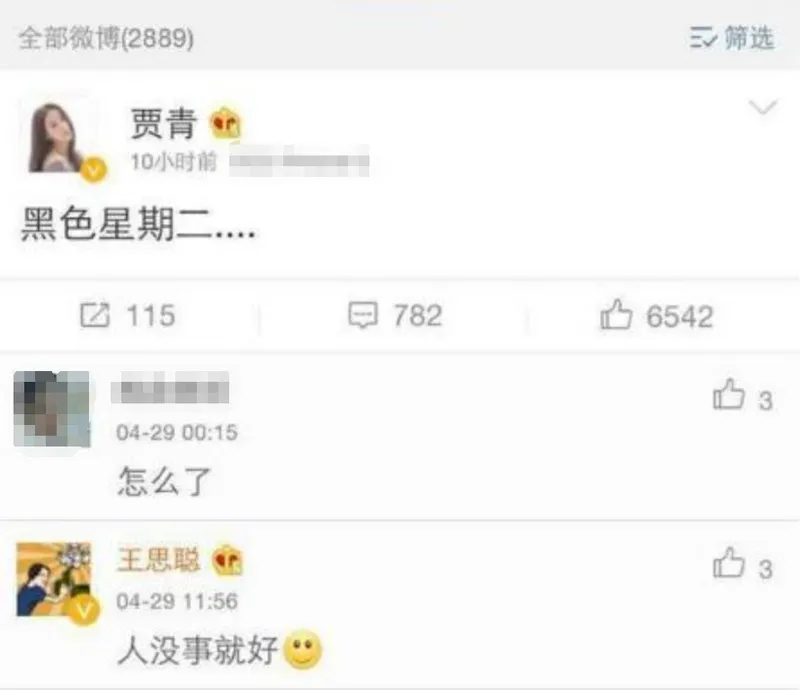Click the crown badge next to 王思聪
800x690 pixels.
(x=228, y=560)
